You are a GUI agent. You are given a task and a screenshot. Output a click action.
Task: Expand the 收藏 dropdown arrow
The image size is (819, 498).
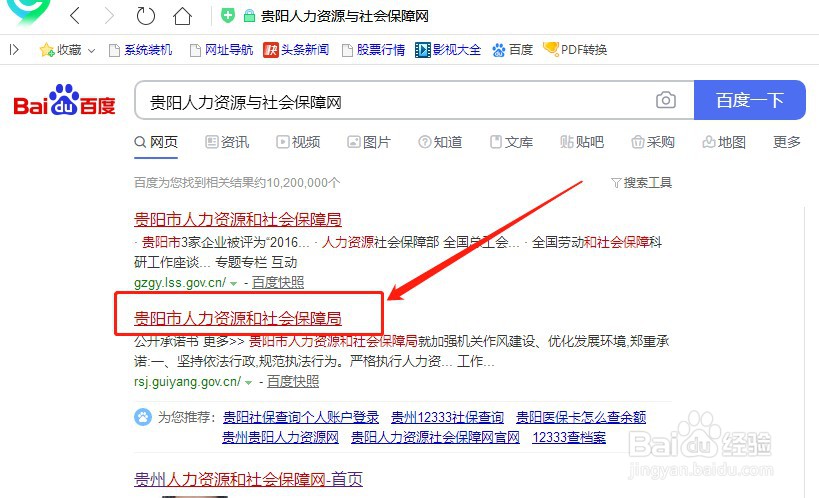click(x=91, y=51)
